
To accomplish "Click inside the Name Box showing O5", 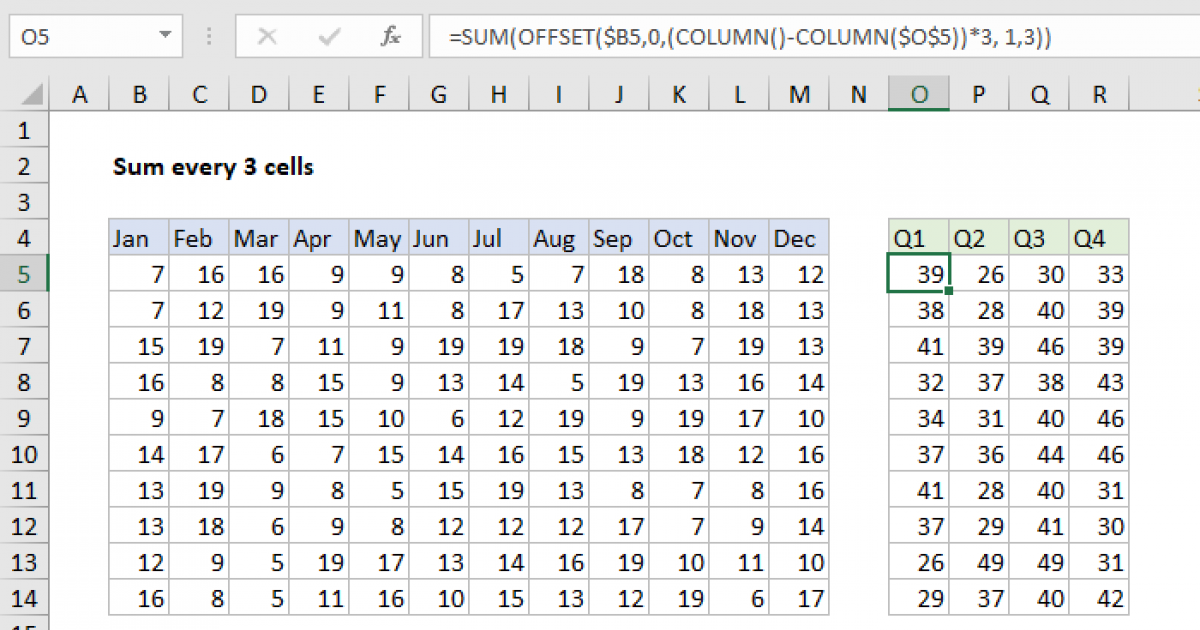I will (80, 37).
